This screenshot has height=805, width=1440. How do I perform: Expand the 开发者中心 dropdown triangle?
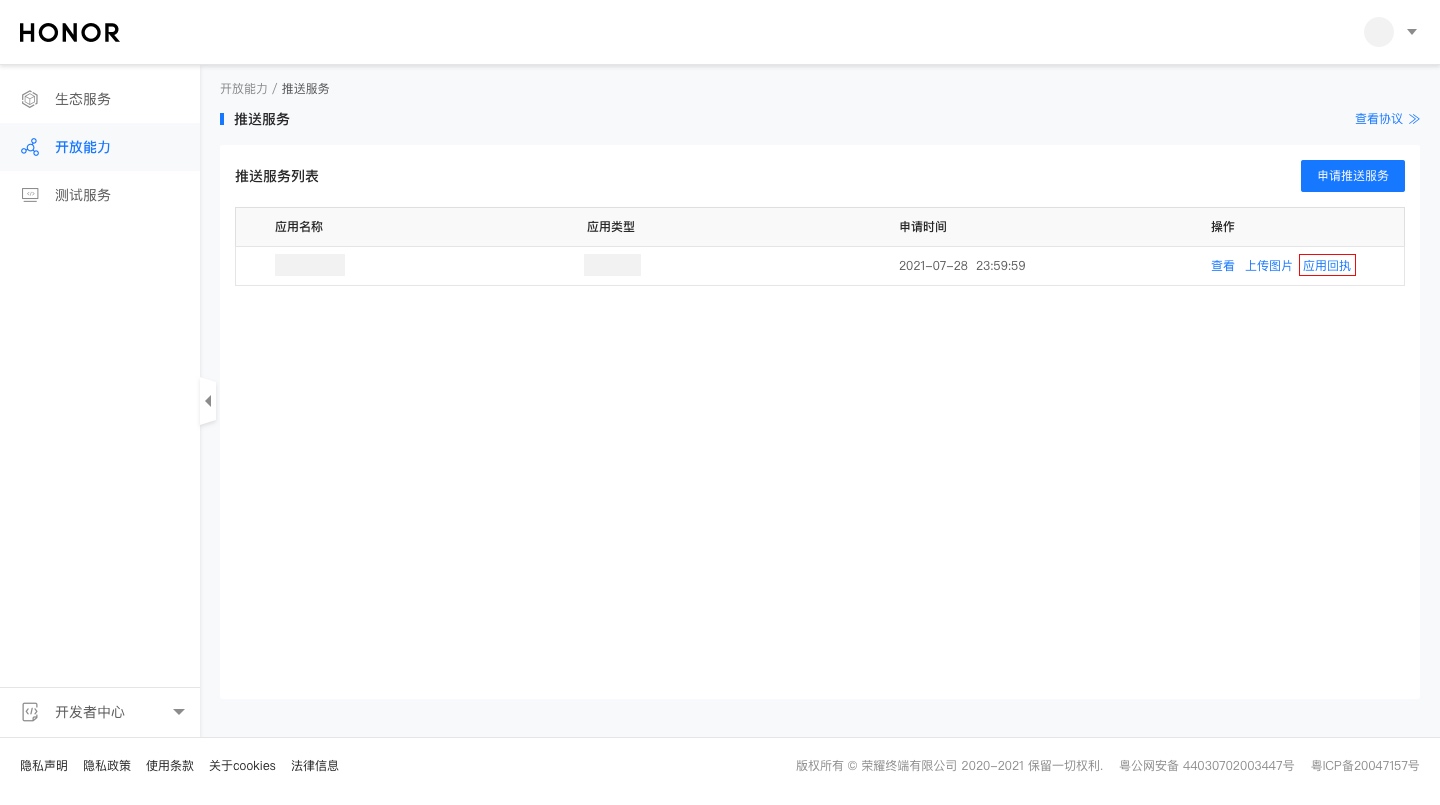click(x=179, y=712)
